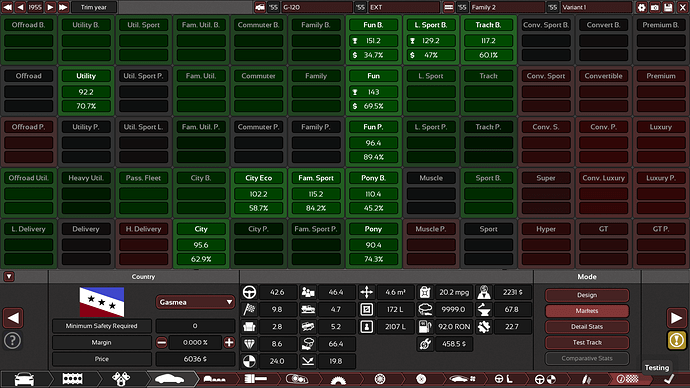The image size is (690, 388).
Task: Select the Fun B. market tile
Action: pyautogui.click(x=374, y=40)
